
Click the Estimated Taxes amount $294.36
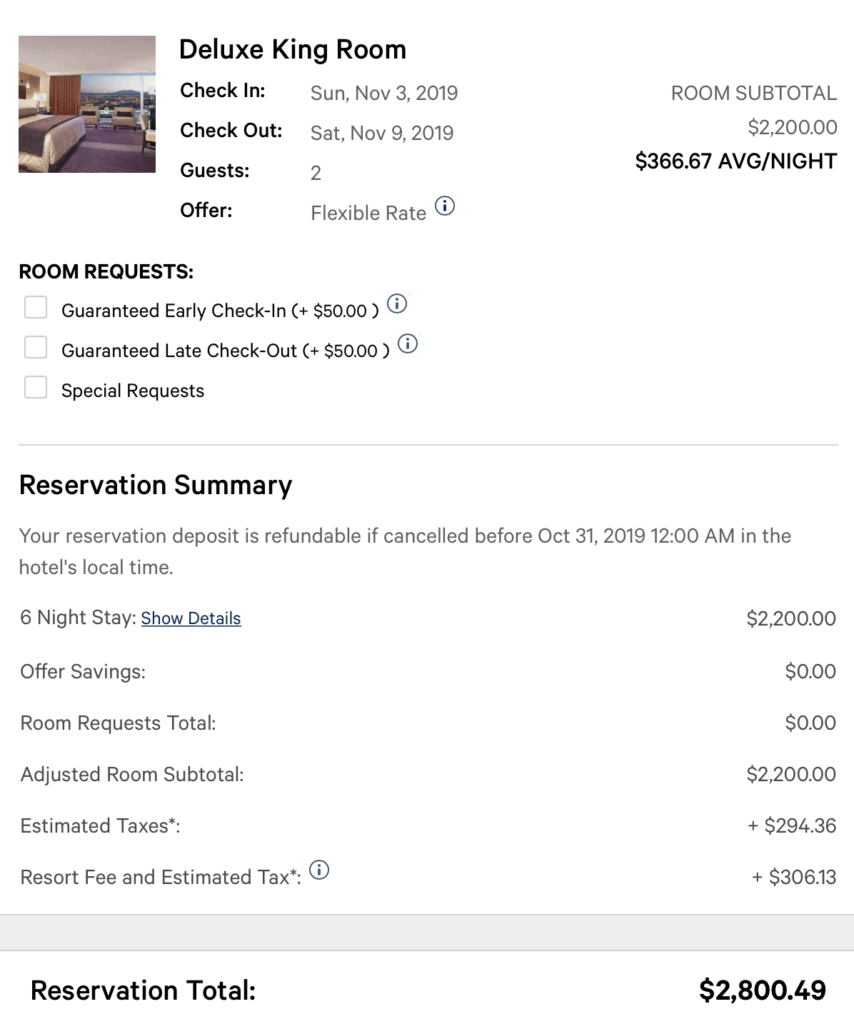tap(792, 825)
